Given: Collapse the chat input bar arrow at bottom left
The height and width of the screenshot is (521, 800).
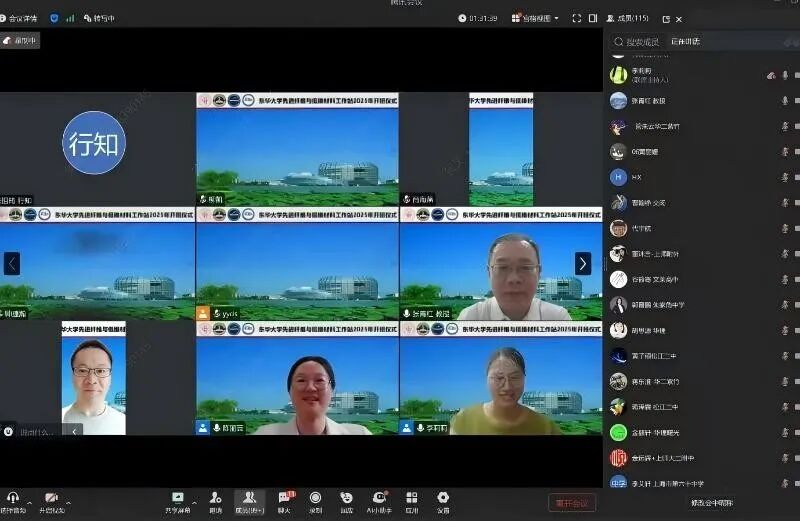Looking at the screenshot, I should coord(74,432).
